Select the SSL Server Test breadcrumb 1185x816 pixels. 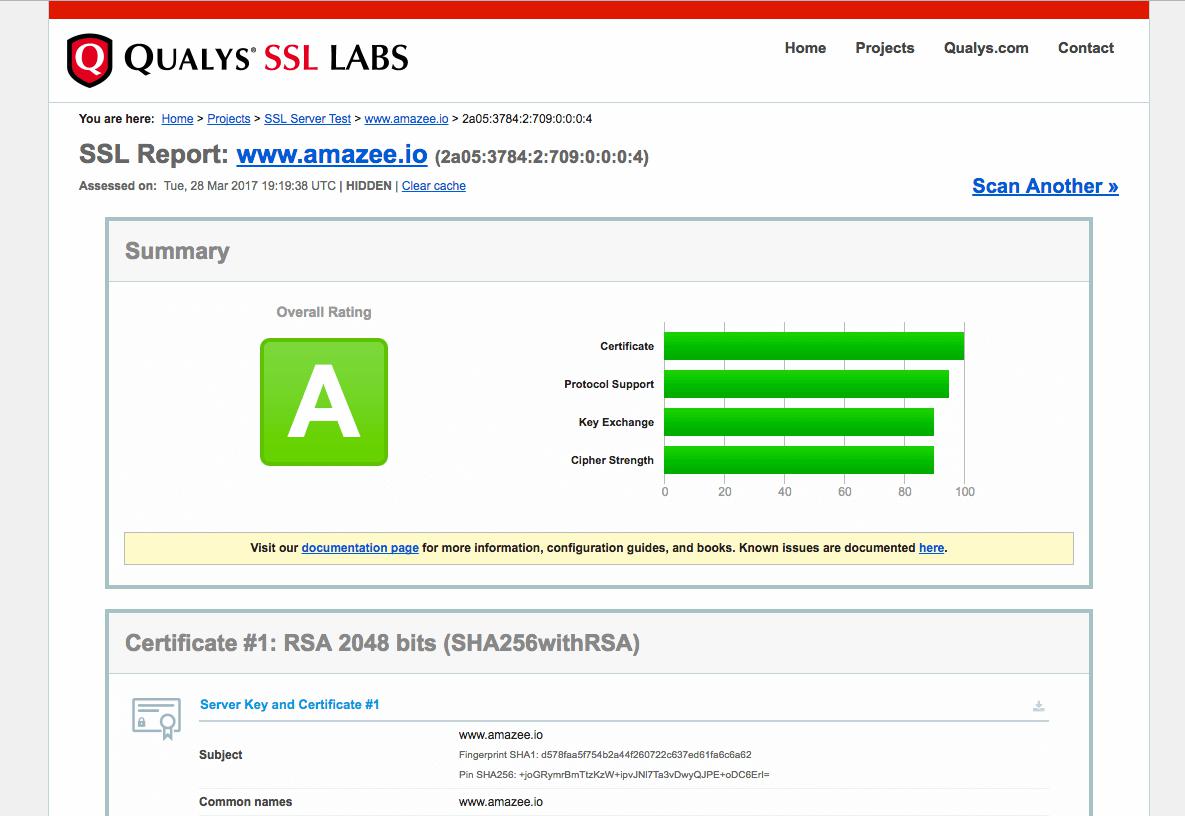coord(307,119)
